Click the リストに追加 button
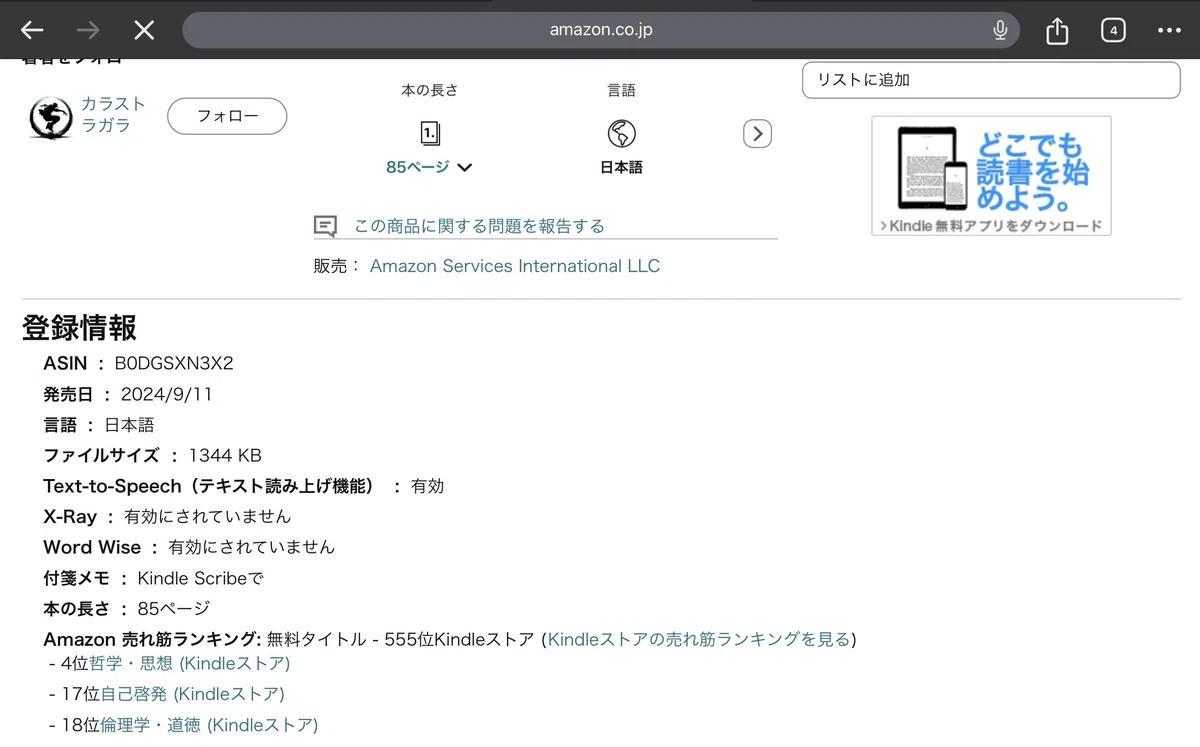Image resolution: width=1200 pixels, height=747 pixels. [x=991, y=80]
